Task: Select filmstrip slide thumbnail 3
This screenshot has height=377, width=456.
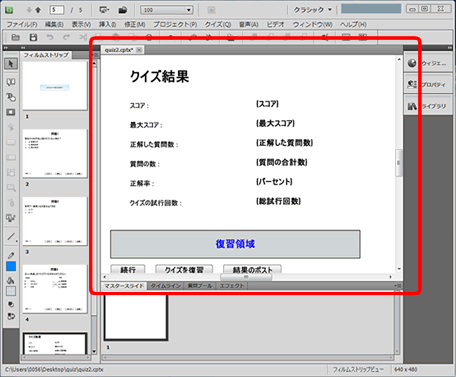Action: click(x=55, y=221)
